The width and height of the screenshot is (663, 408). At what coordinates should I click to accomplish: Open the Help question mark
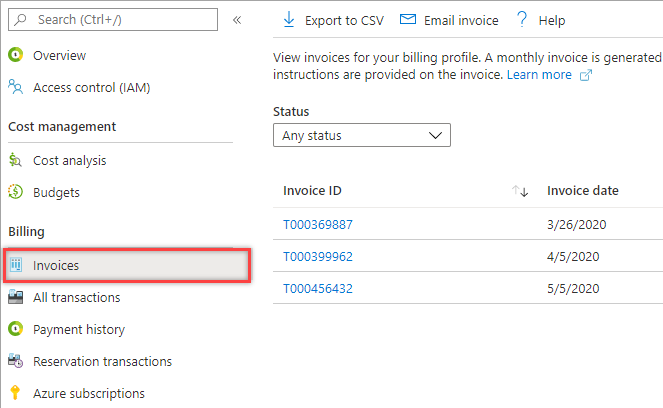[522, 19]
